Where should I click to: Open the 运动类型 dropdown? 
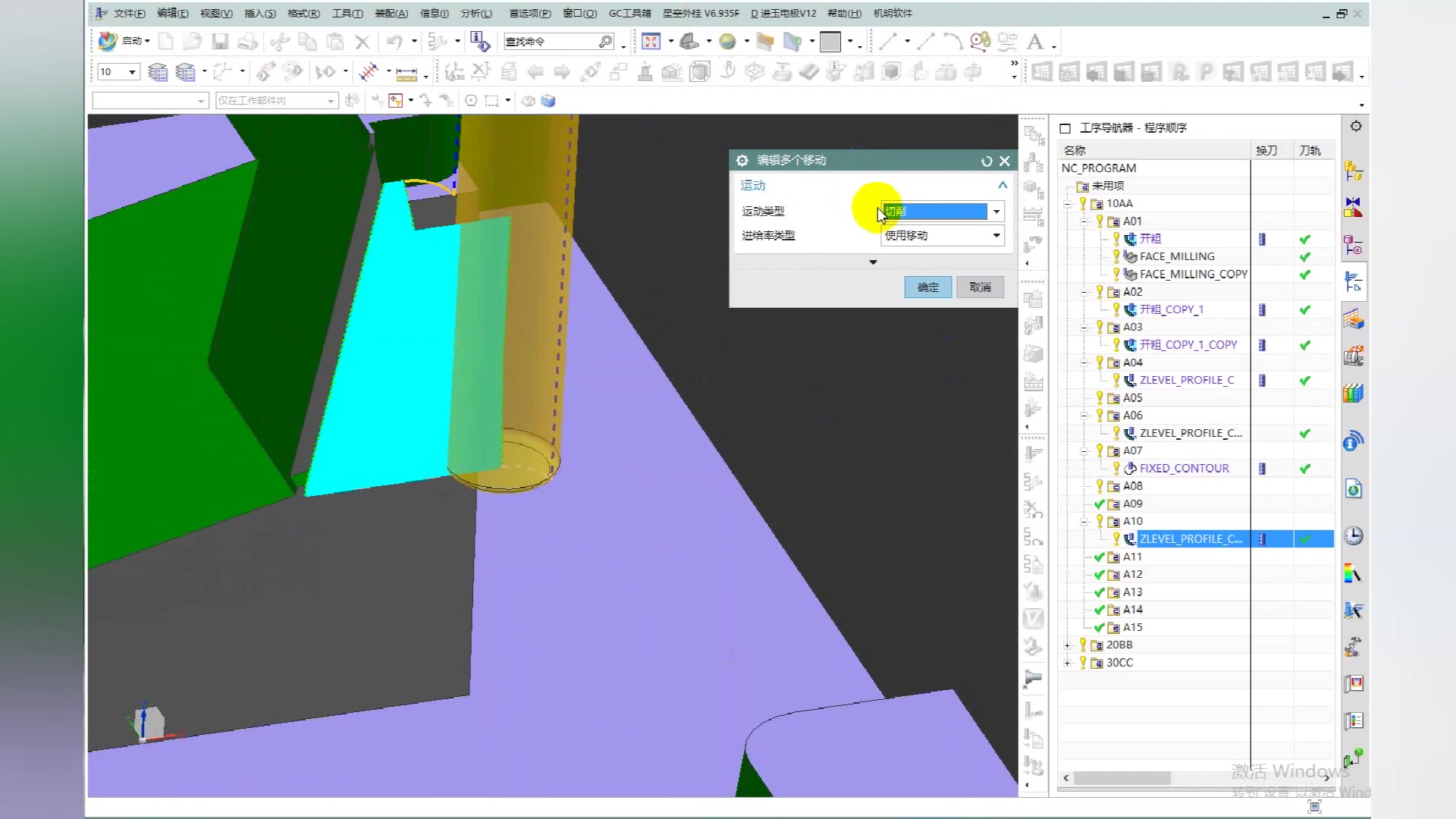point(996,212)
